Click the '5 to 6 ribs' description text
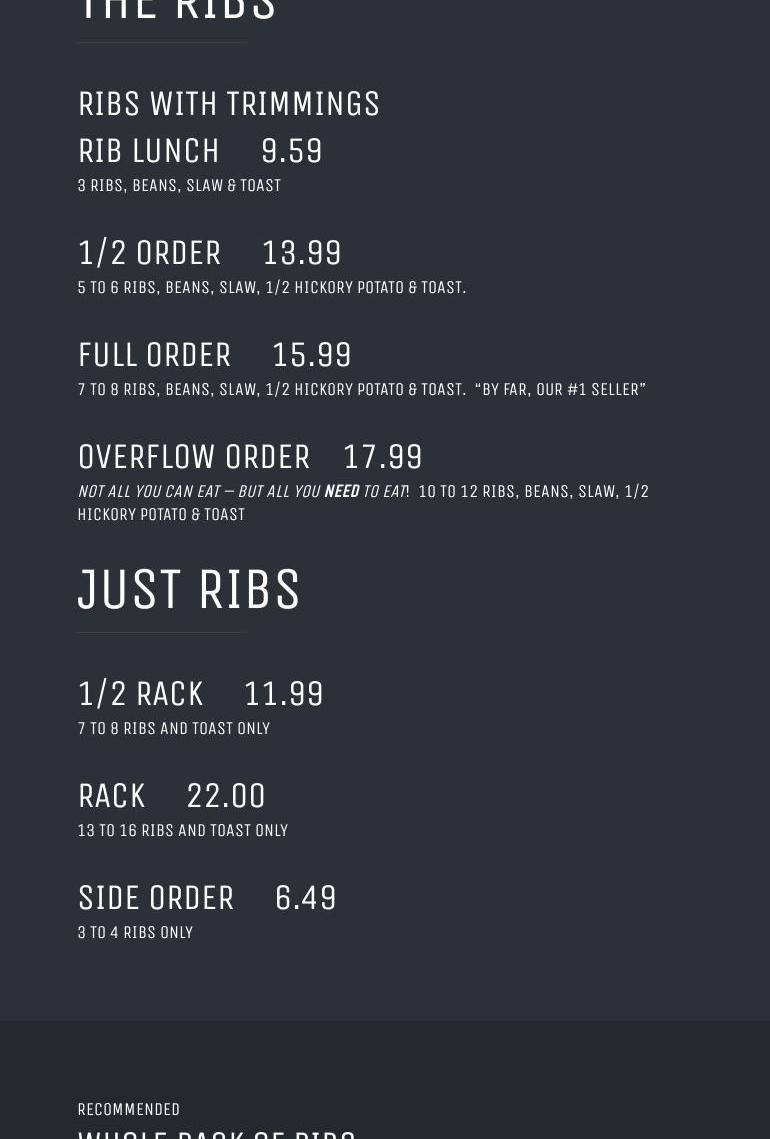This screenshot has width=770, height=1139. click(x=271, y=288)
